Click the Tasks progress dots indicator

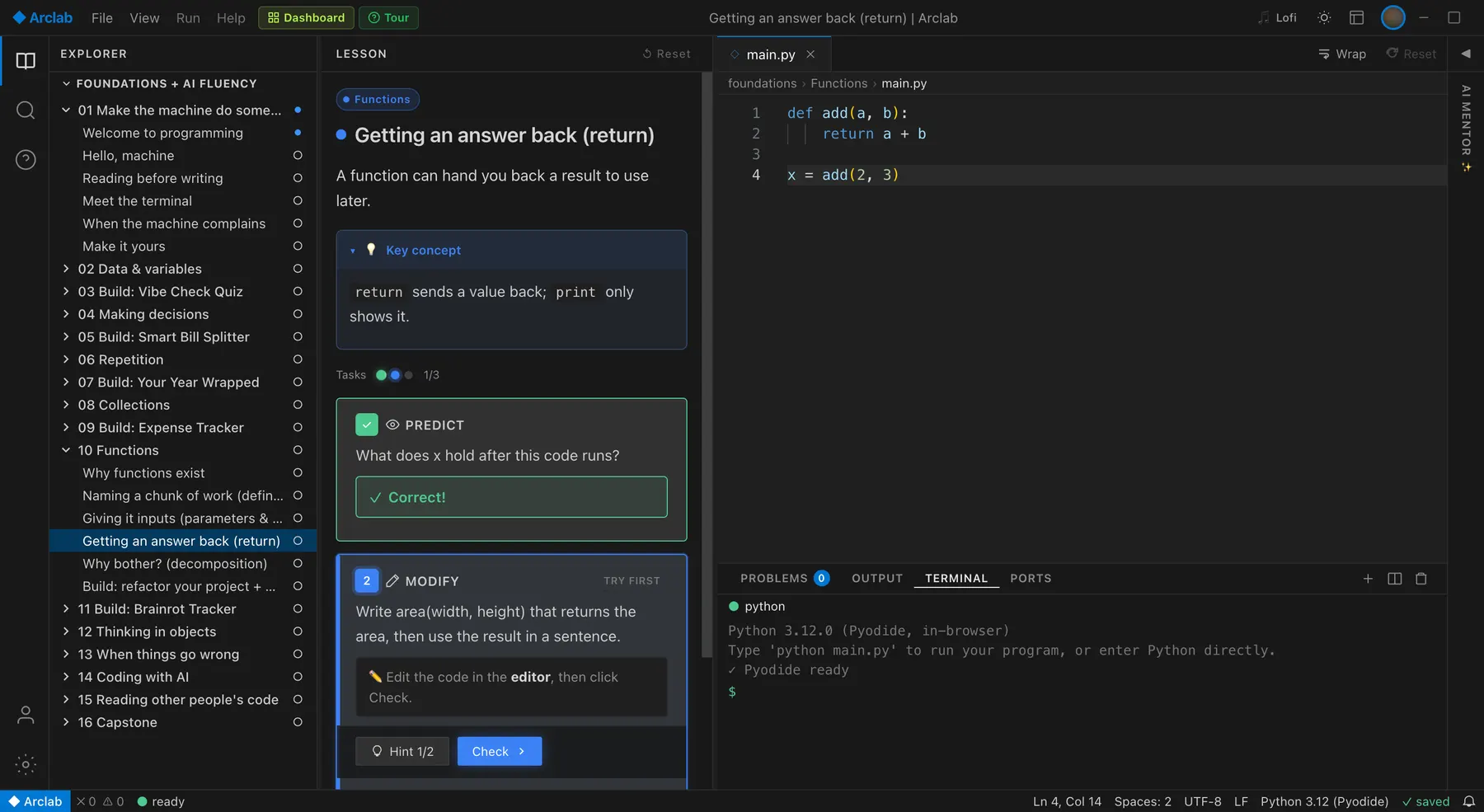point(395,375)
